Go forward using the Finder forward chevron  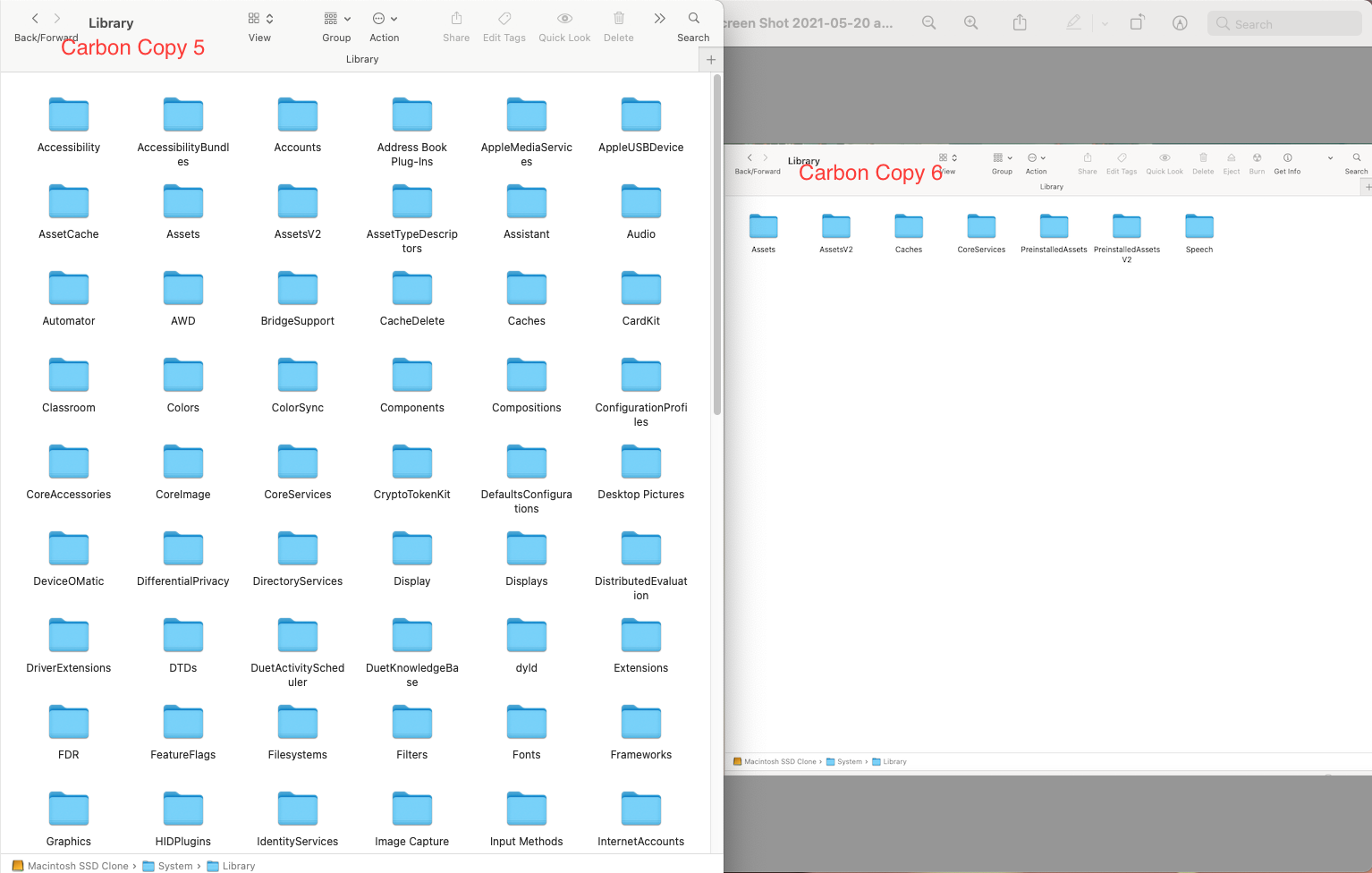pyautogui.click(x=57, y=18)
